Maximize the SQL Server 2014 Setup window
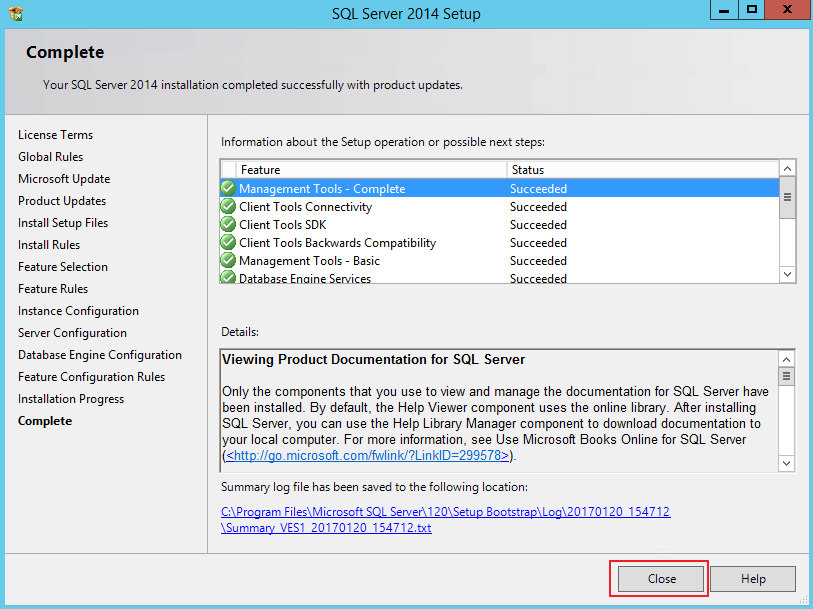 [x=751, y=10]
